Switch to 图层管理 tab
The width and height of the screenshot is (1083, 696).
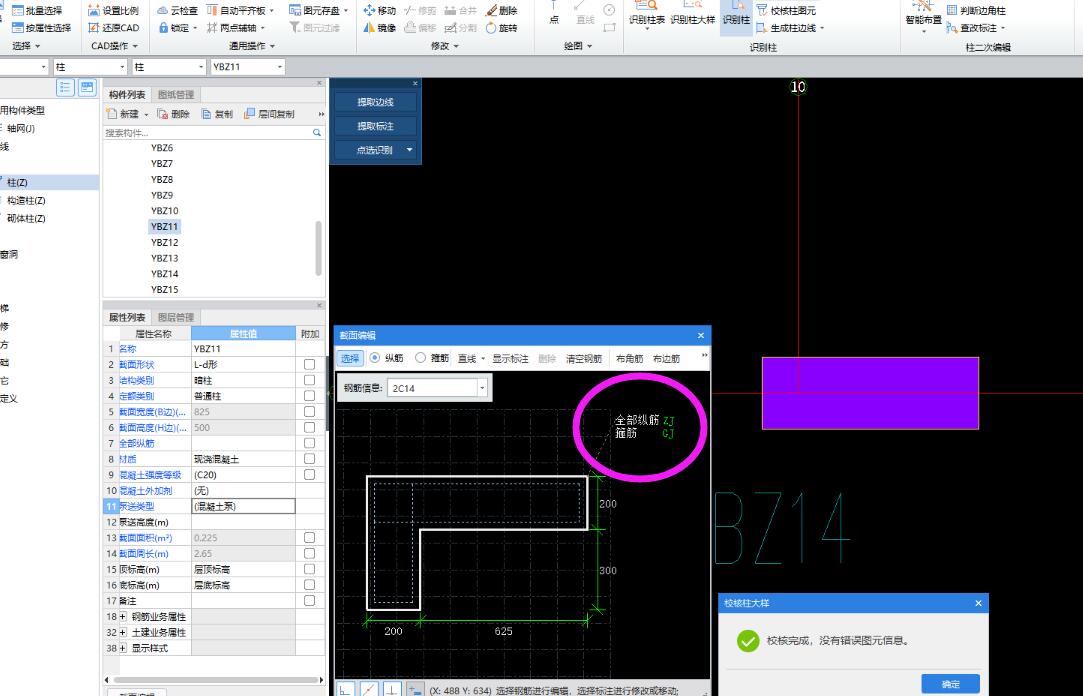pos(176,318)
